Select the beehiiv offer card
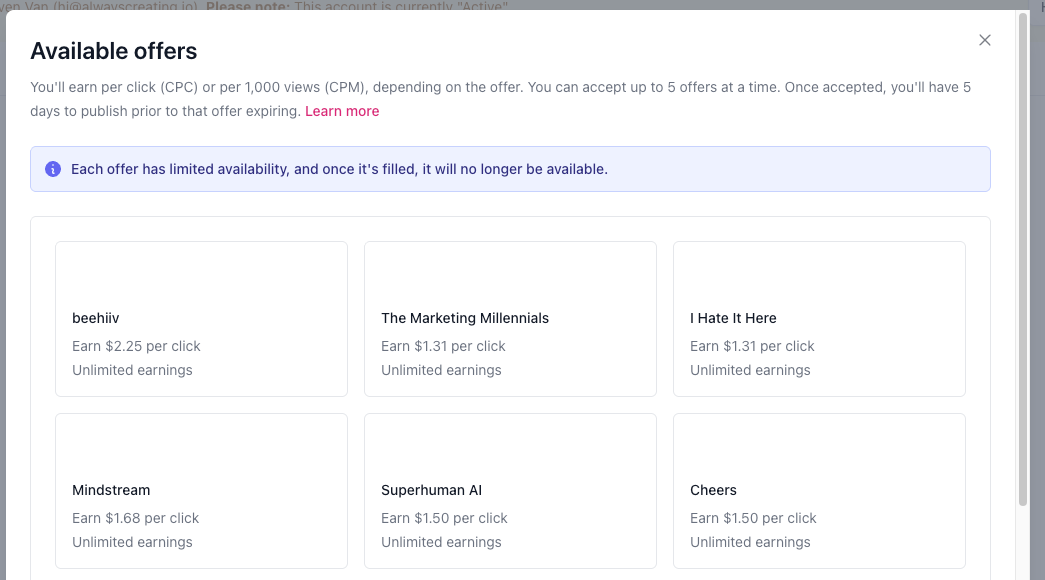1045x580 pixels. pyautogui.click(x=201, y=318)
